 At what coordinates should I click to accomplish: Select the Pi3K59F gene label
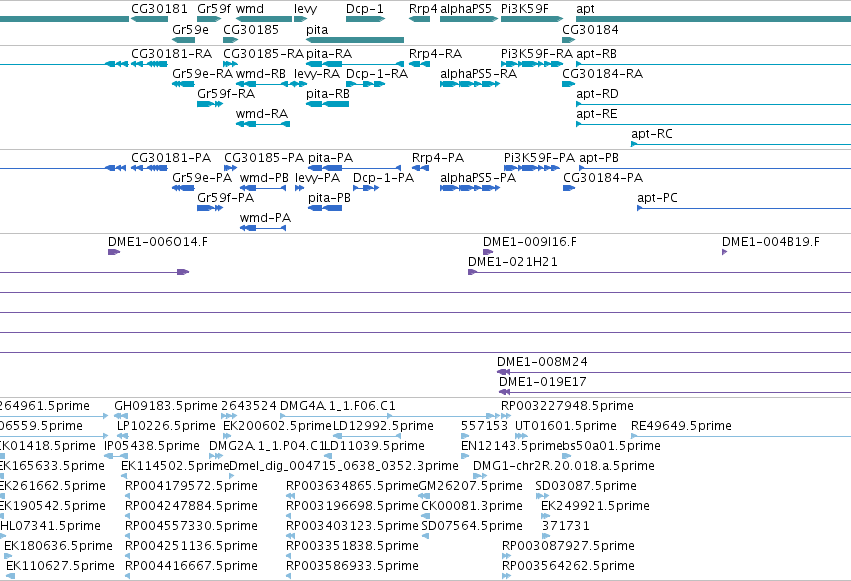click(525, 9)
